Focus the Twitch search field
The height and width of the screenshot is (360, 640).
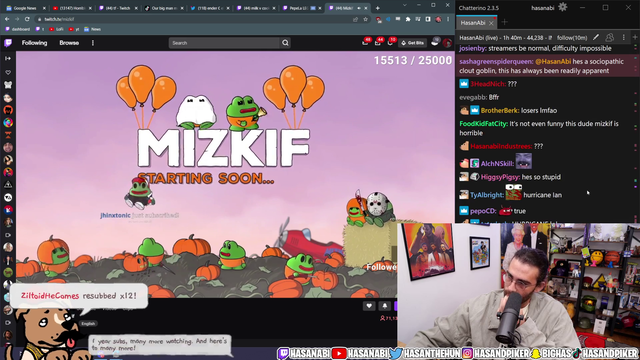pos(224,43)
